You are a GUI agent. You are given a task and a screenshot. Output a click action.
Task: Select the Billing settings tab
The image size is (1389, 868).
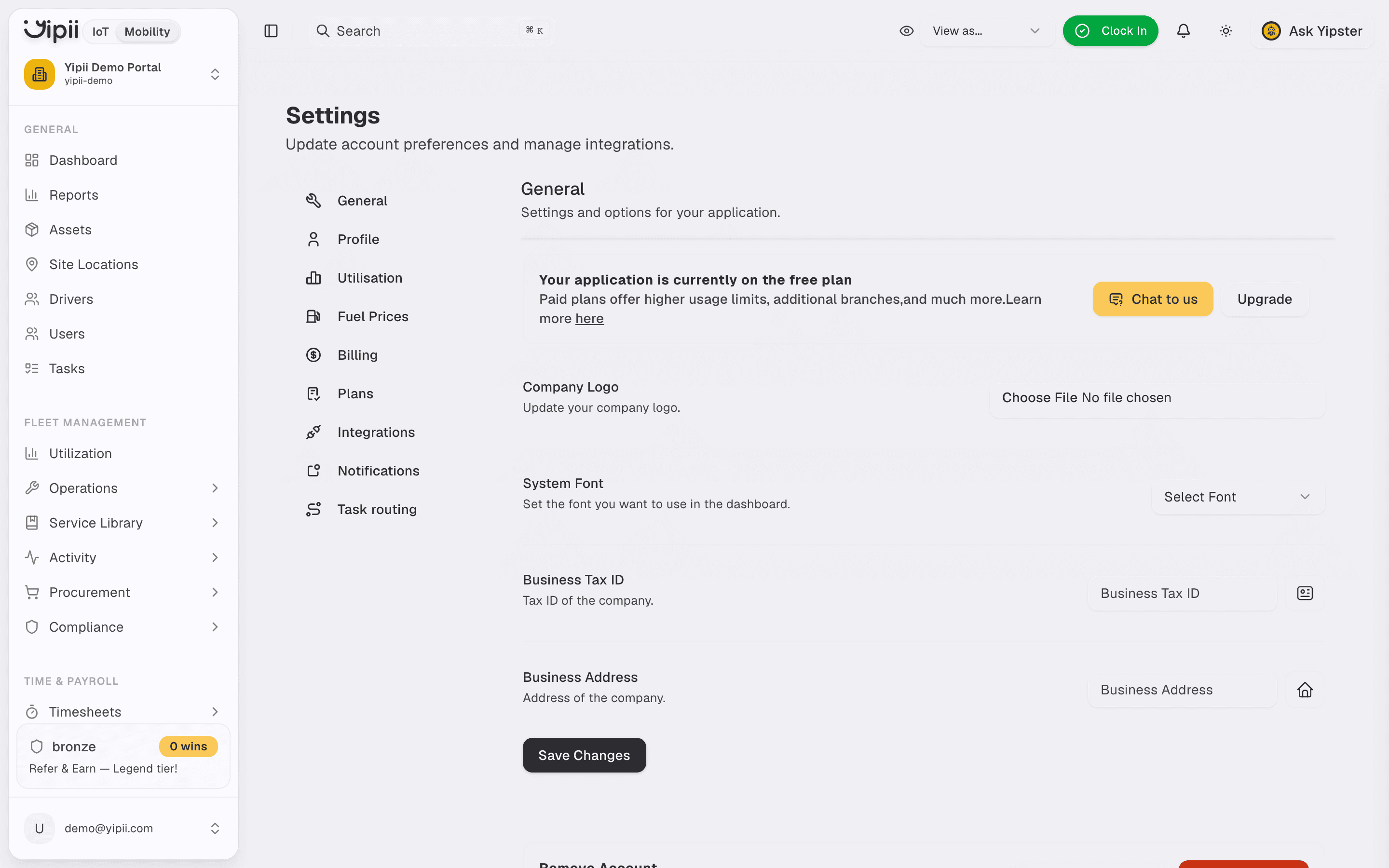[x=357, y=355]
